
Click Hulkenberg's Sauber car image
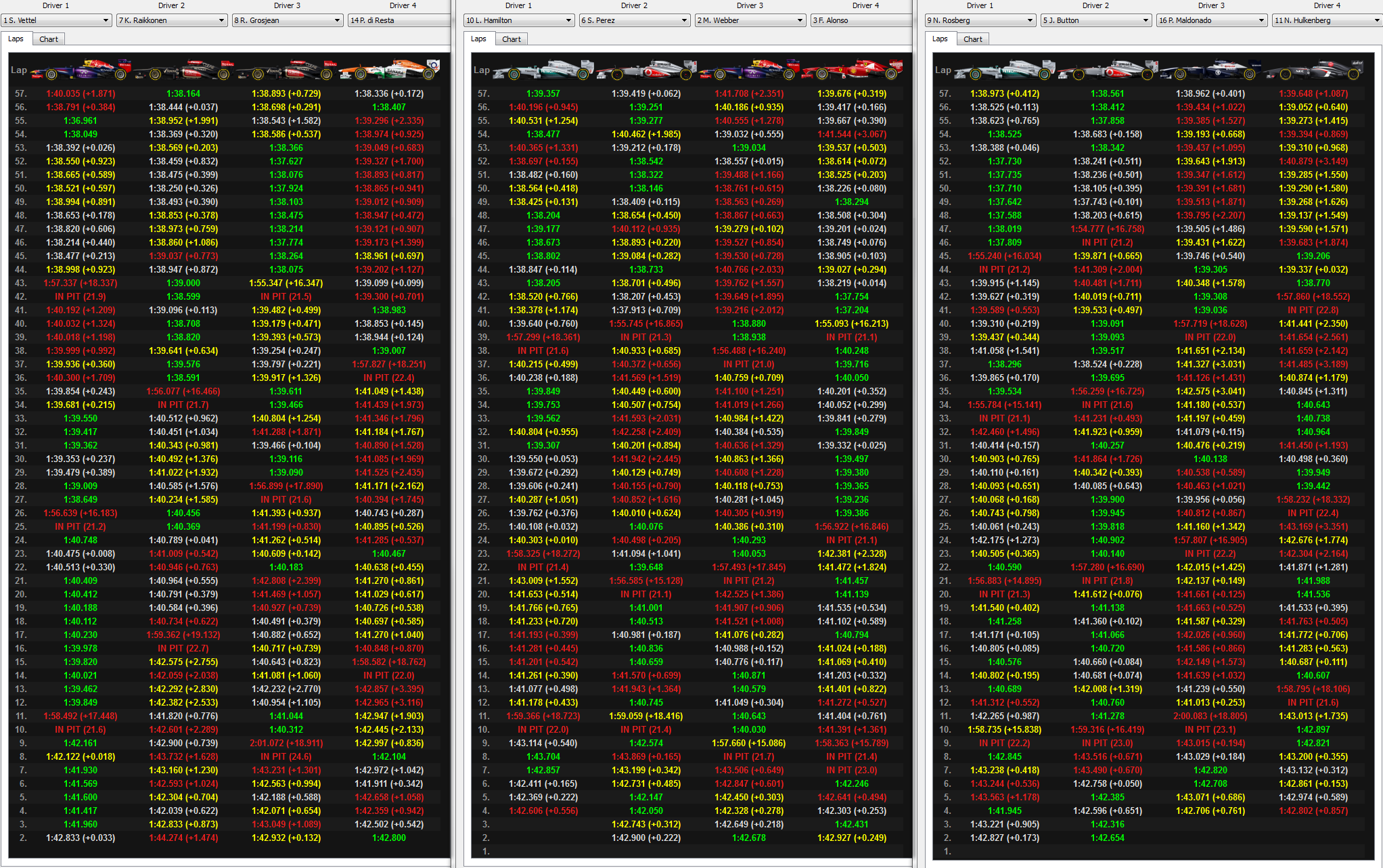click(x=1313, y=70)
